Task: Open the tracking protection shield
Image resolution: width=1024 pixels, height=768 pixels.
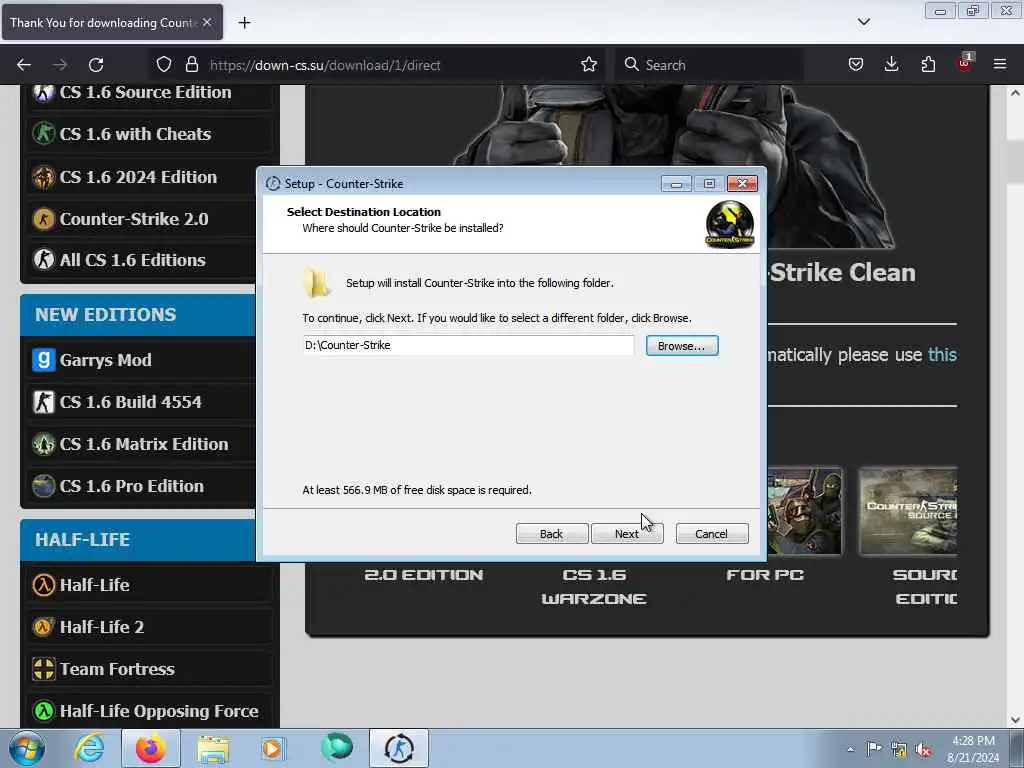Action: coord(164,65)
